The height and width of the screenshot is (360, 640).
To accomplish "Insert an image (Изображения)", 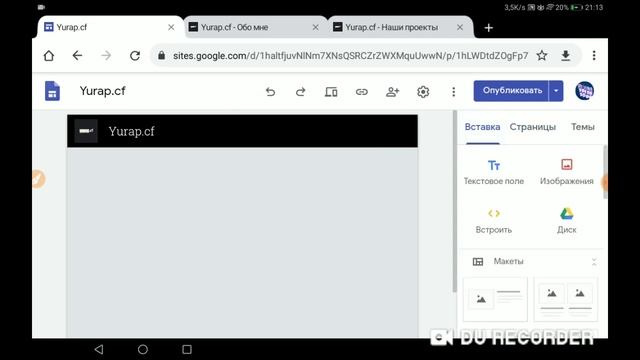I will 567,172.
